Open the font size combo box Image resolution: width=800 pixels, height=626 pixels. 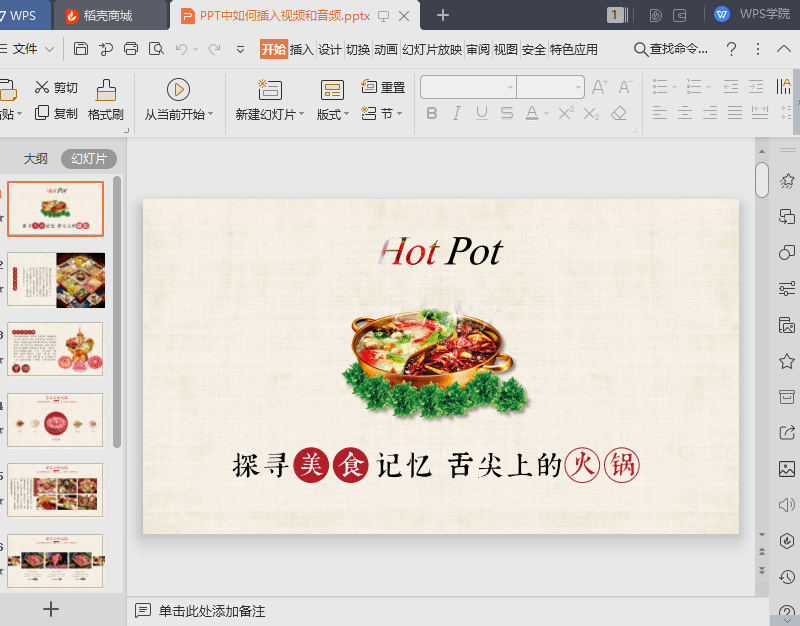tap(551, 87)
